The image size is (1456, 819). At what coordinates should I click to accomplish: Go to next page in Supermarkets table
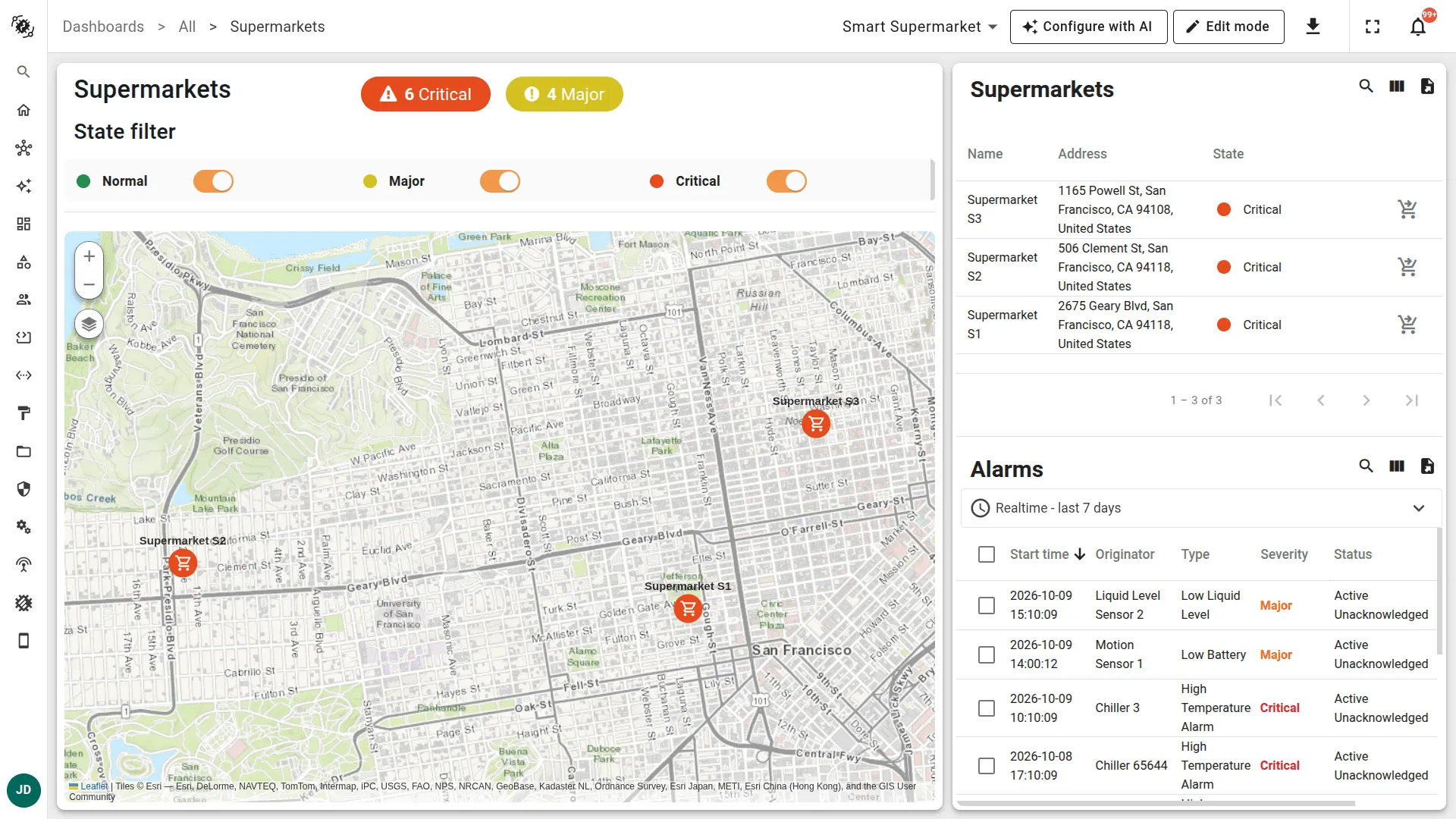(1366, 400)
